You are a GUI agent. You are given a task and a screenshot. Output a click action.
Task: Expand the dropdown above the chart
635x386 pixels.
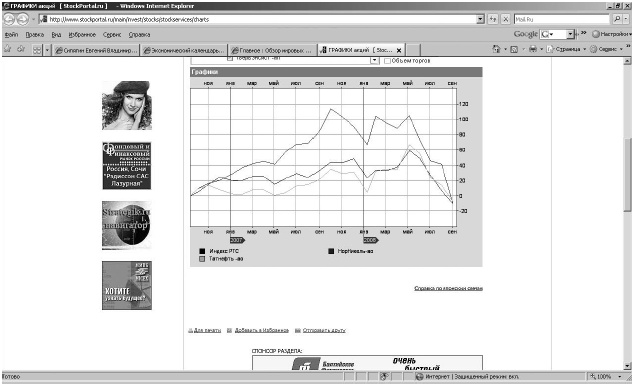(375, 60)
